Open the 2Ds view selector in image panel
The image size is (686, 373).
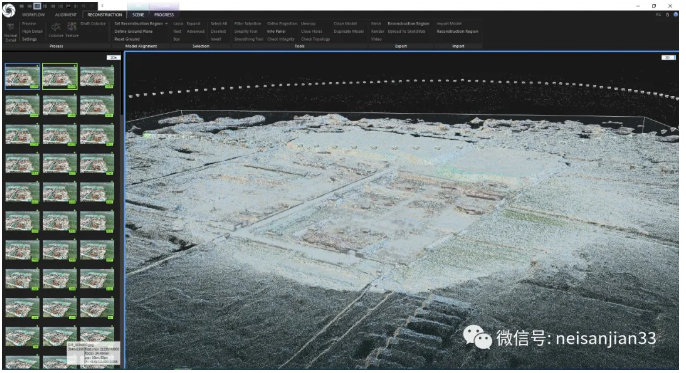[x=113, y=58]
